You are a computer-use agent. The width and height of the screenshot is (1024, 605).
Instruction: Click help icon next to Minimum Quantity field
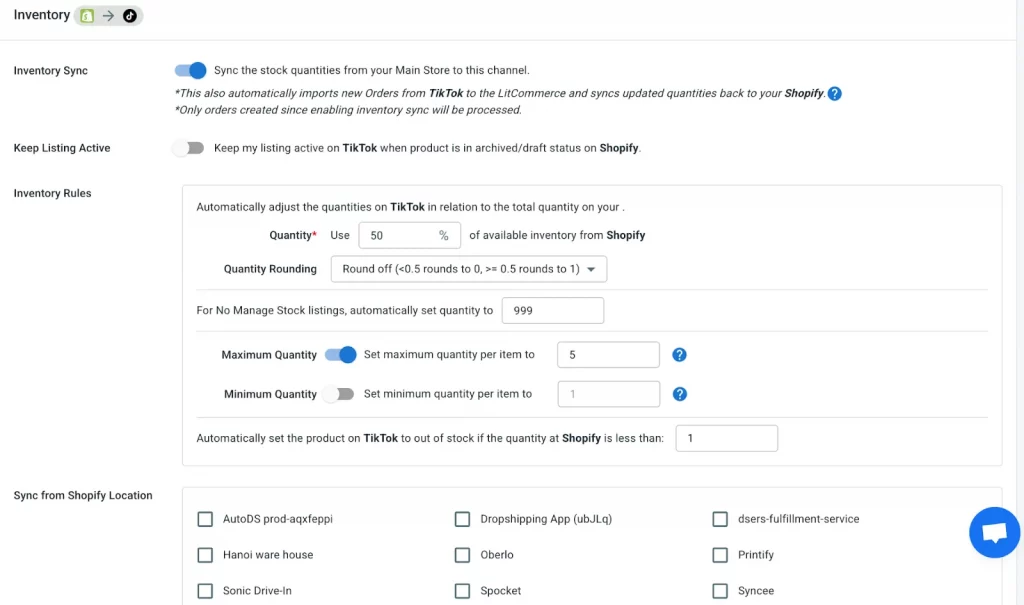coord(679,394)
